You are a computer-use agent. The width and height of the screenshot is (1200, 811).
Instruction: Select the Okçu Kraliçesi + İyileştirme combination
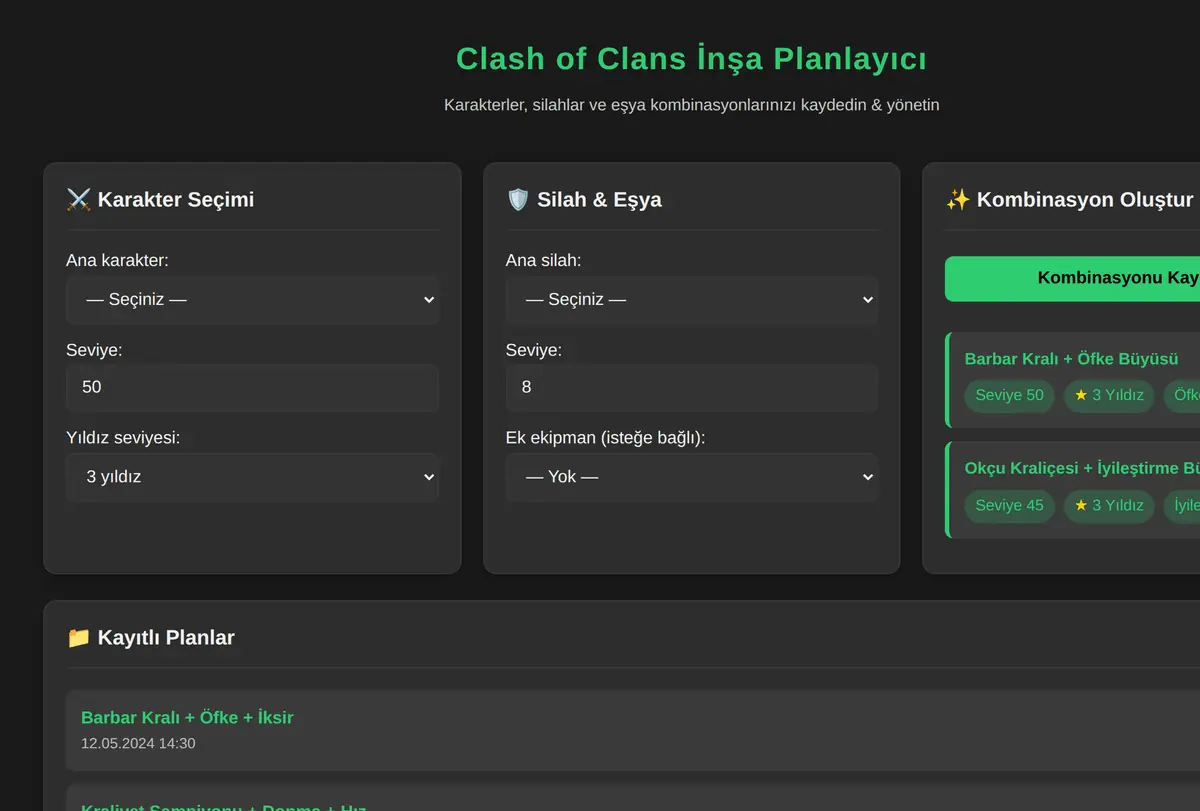pyautogui.click(x=1073, y=490)
